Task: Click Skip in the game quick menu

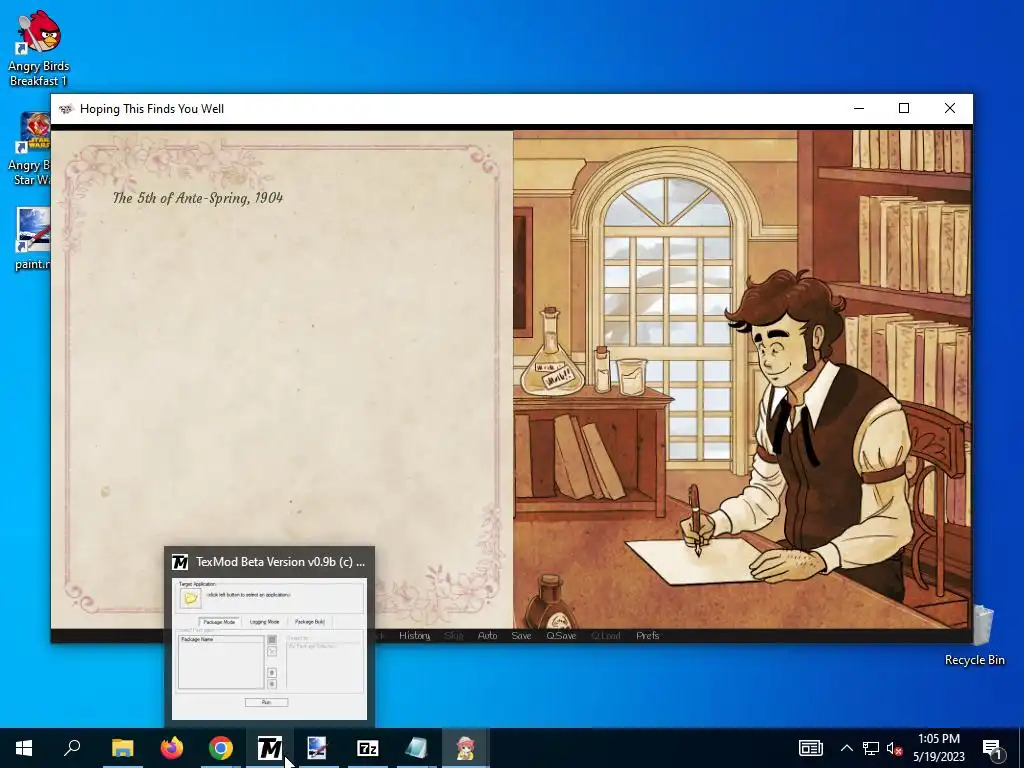Action: [453, 635]
